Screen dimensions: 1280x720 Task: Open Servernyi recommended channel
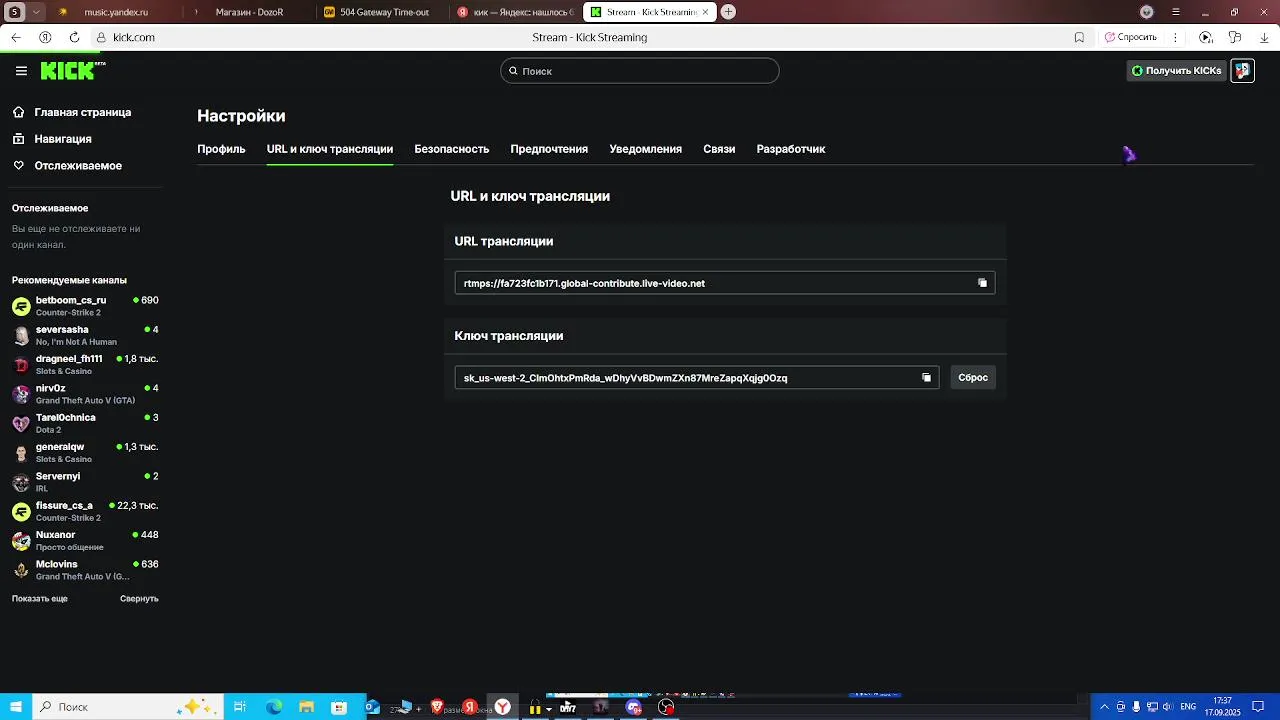85,482
